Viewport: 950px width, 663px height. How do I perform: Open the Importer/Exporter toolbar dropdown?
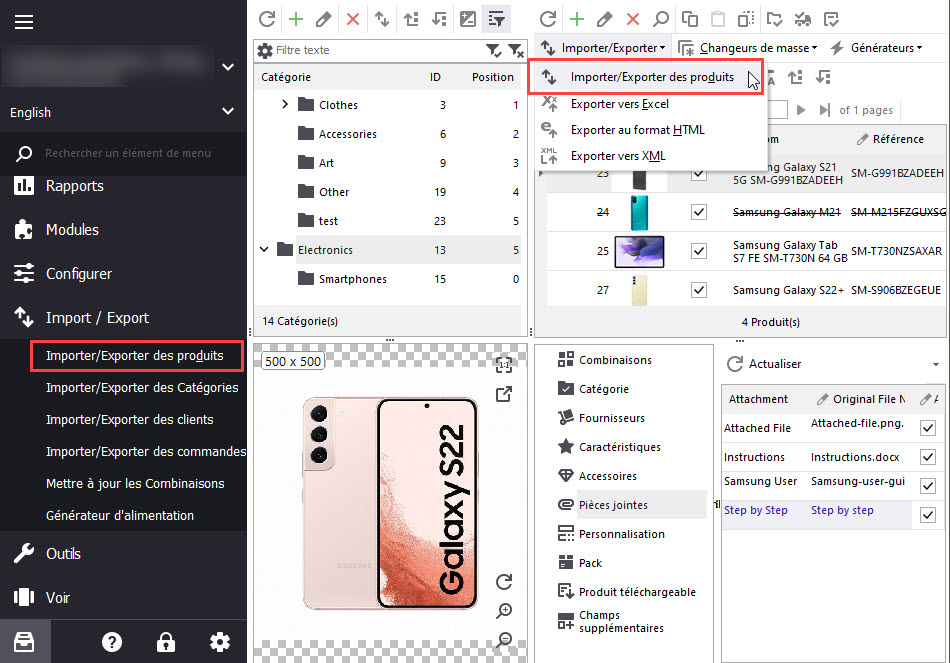[605, 48]
